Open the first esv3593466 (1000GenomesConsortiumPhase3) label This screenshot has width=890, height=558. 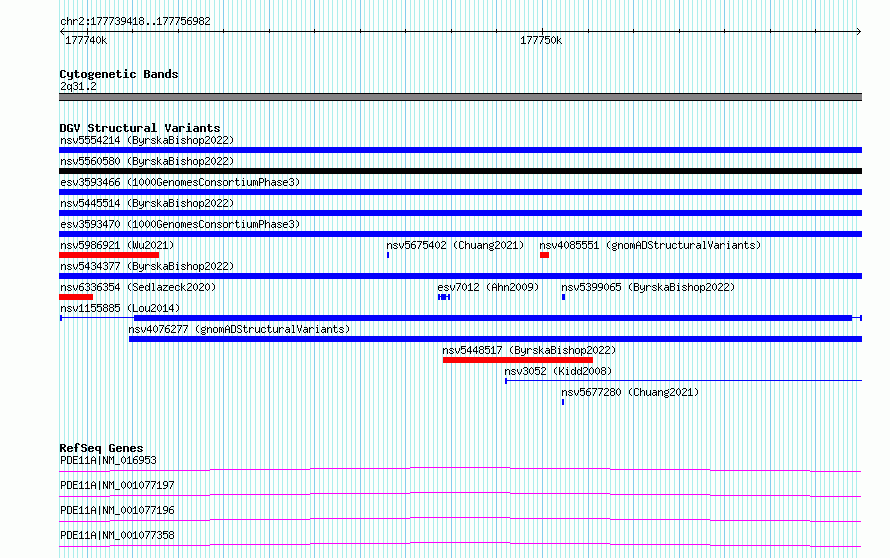point(180,182)
